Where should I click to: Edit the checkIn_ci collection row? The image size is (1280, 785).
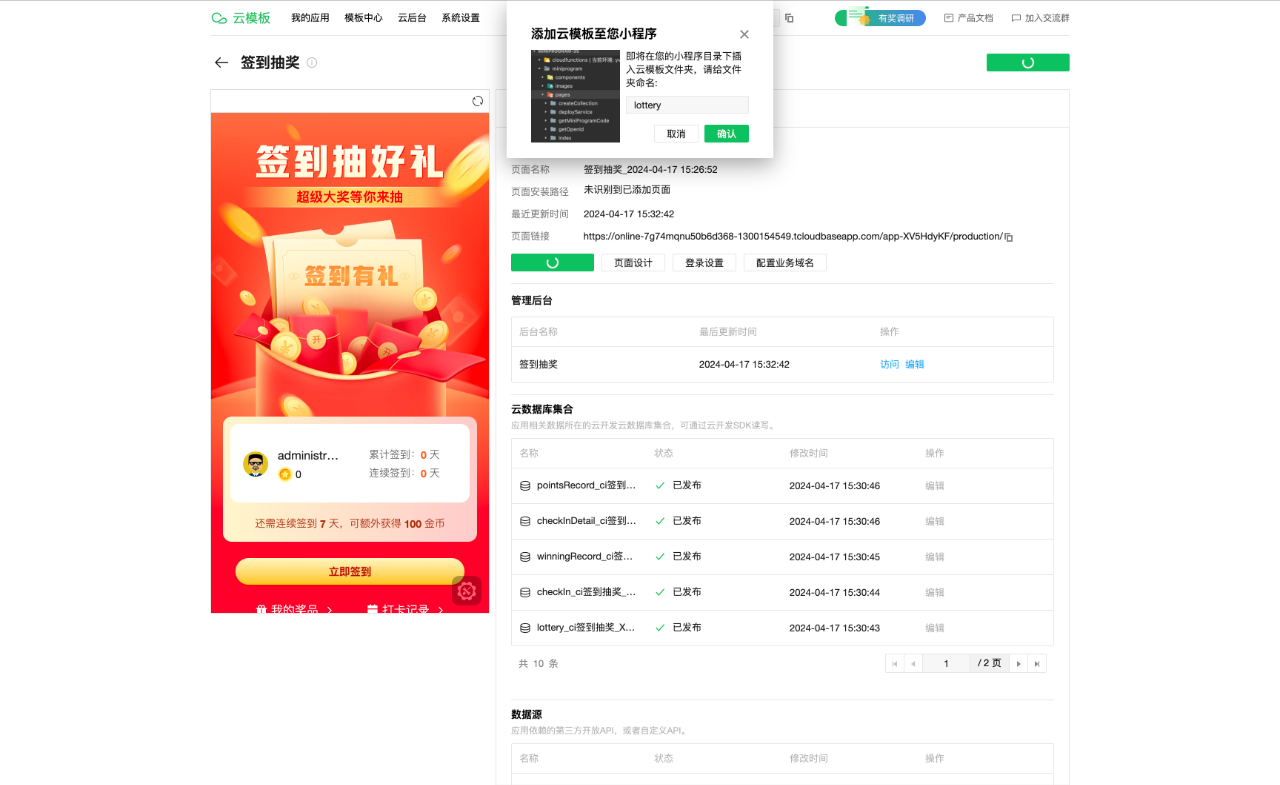coord(934,592)
